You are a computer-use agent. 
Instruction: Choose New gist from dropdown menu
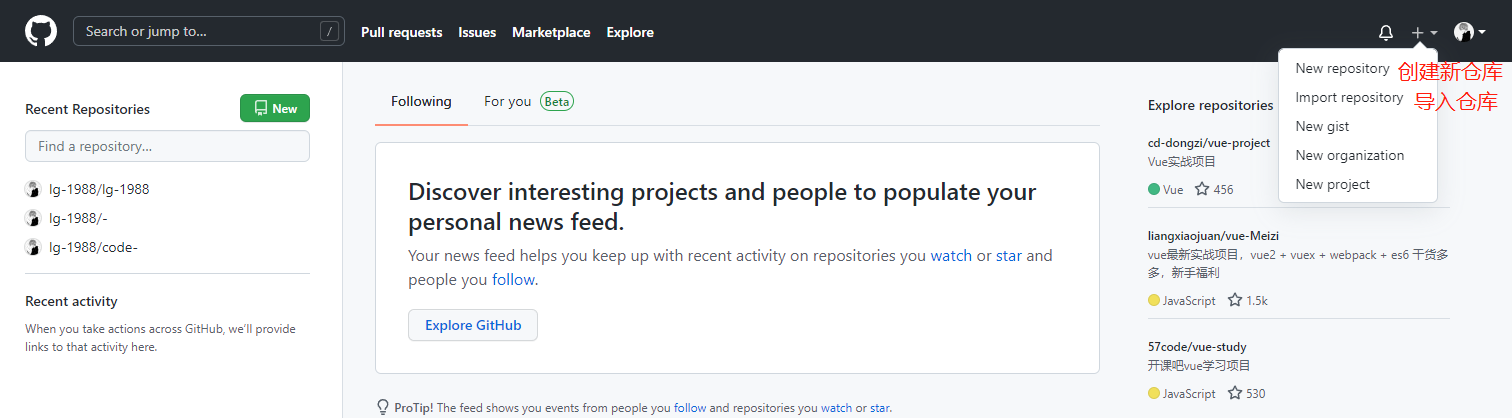(x=1322, y=126)
